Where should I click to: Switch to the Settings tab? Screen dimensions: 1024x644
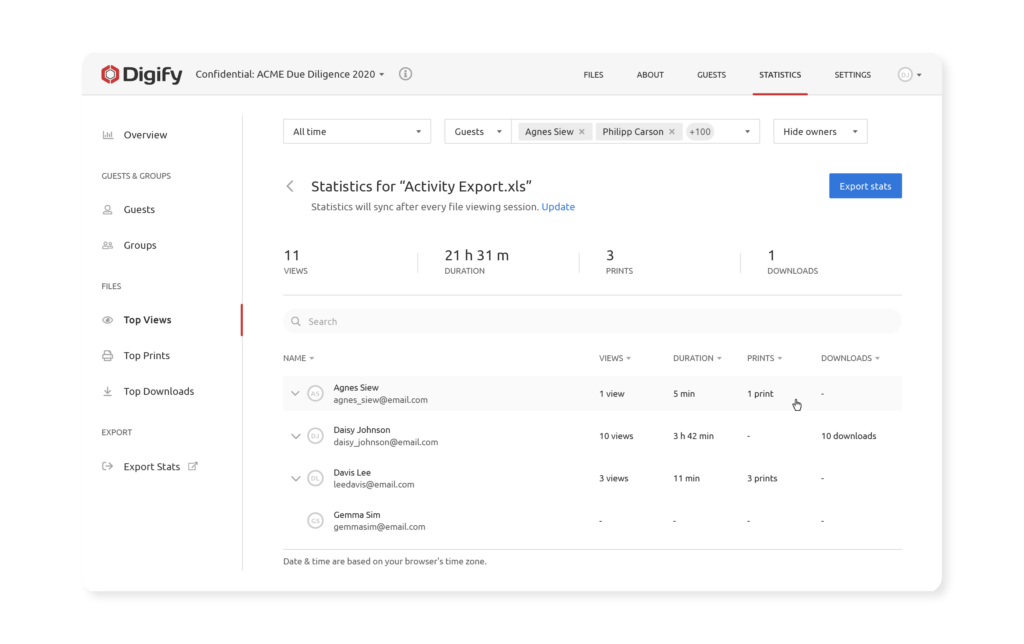[852, 75]
